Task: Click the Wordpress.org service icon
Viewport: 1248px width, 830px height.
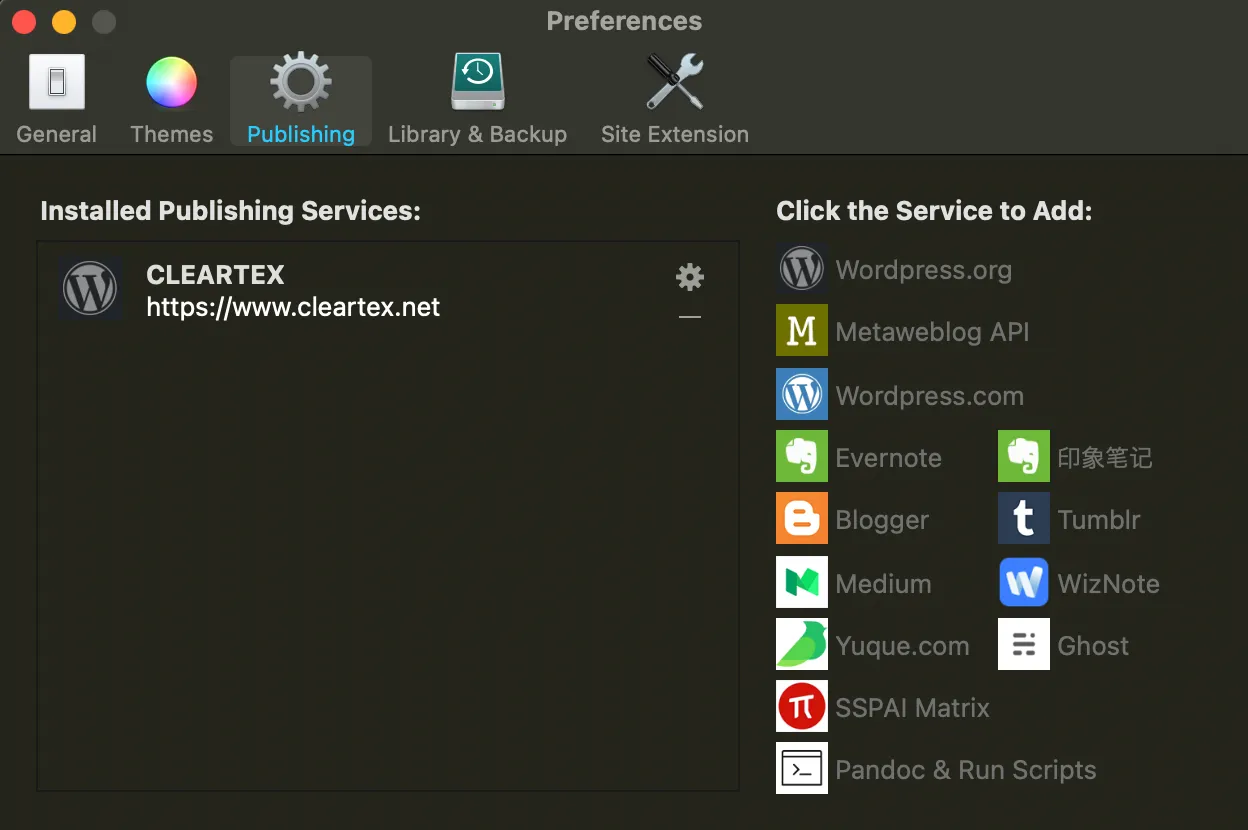Action: pos(802,269)
